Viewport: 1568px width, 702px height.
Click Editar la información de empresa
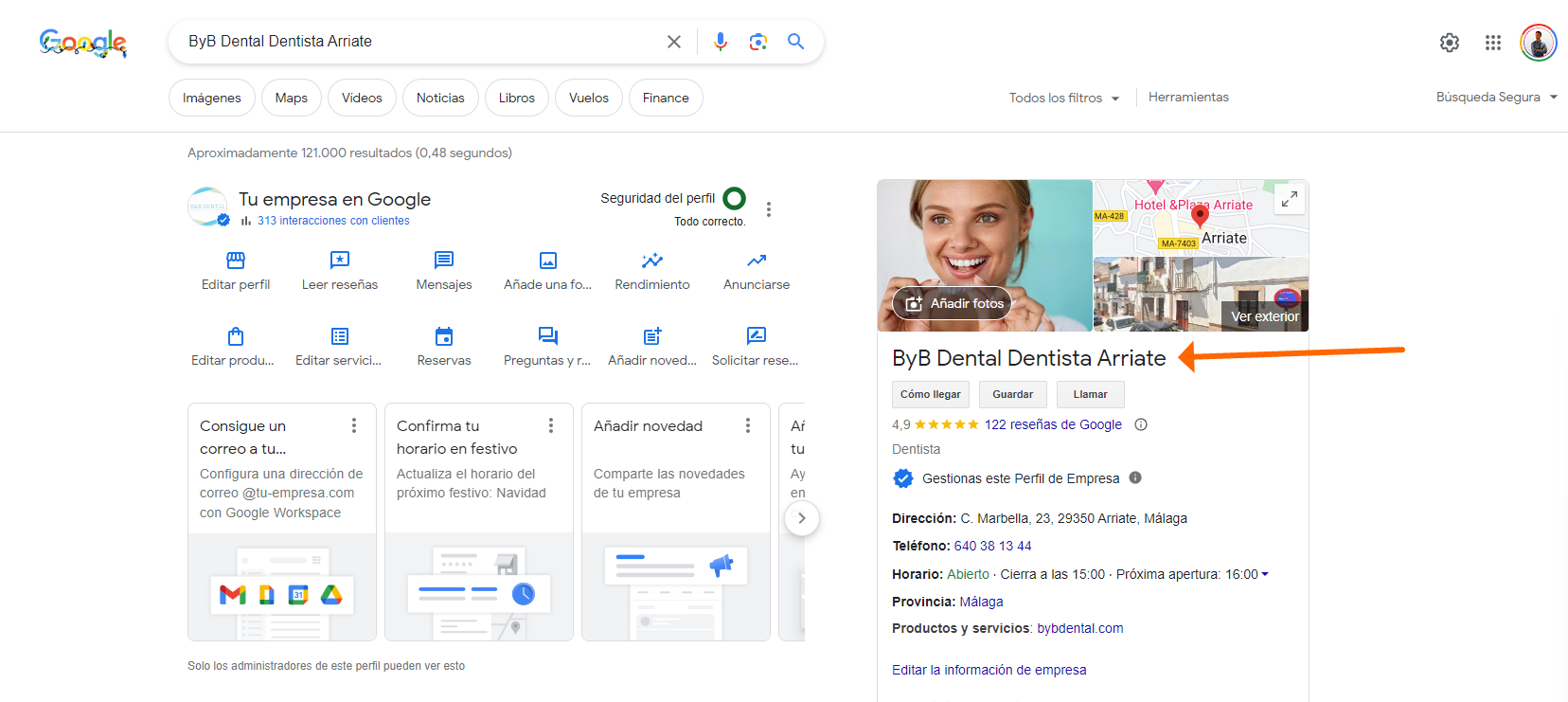[x=989, y=670]
